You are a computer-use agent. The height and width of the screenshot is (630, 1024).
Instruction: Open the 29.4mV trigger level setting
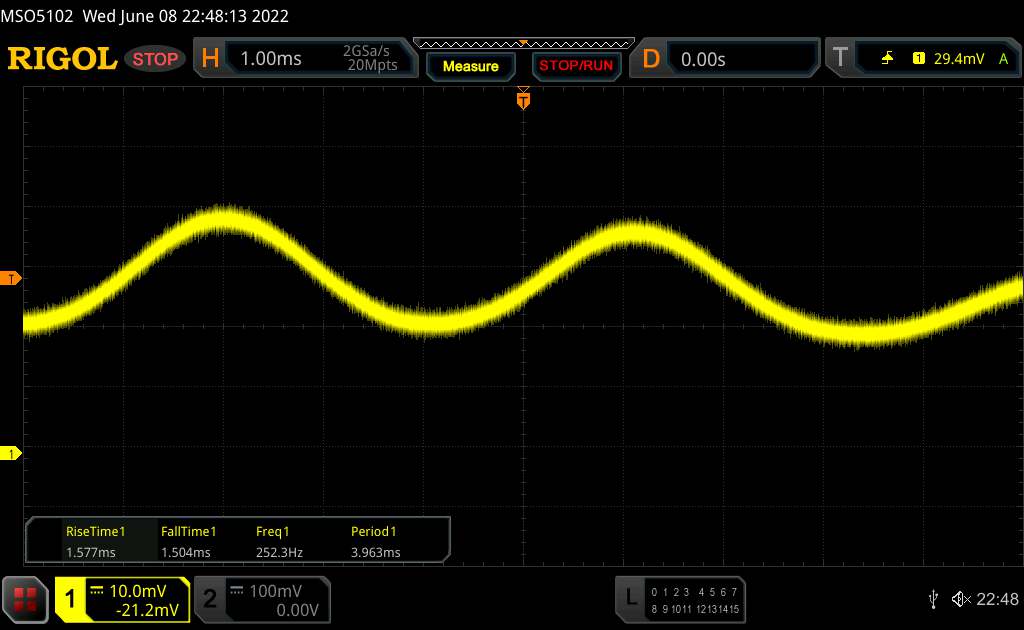point(957,59)
